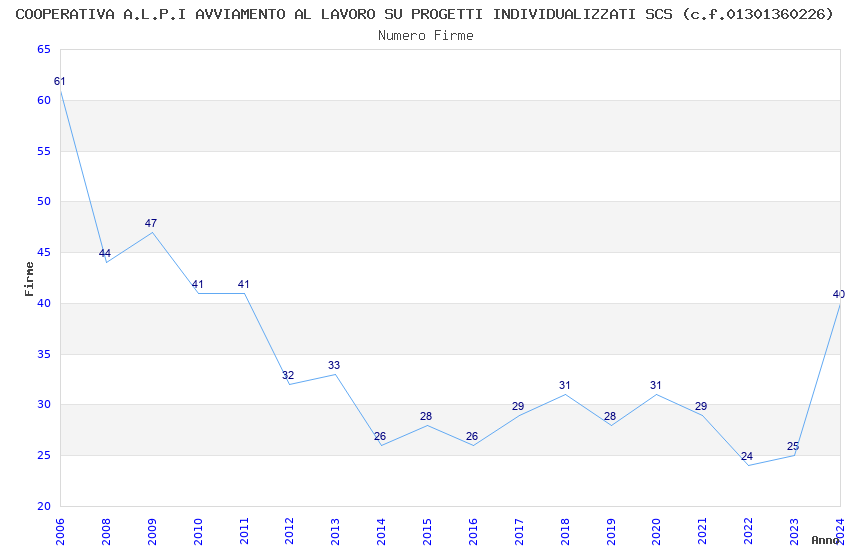850x550 pixels.
Task: Click the 20 y-axis tick label
Action: 44,506
